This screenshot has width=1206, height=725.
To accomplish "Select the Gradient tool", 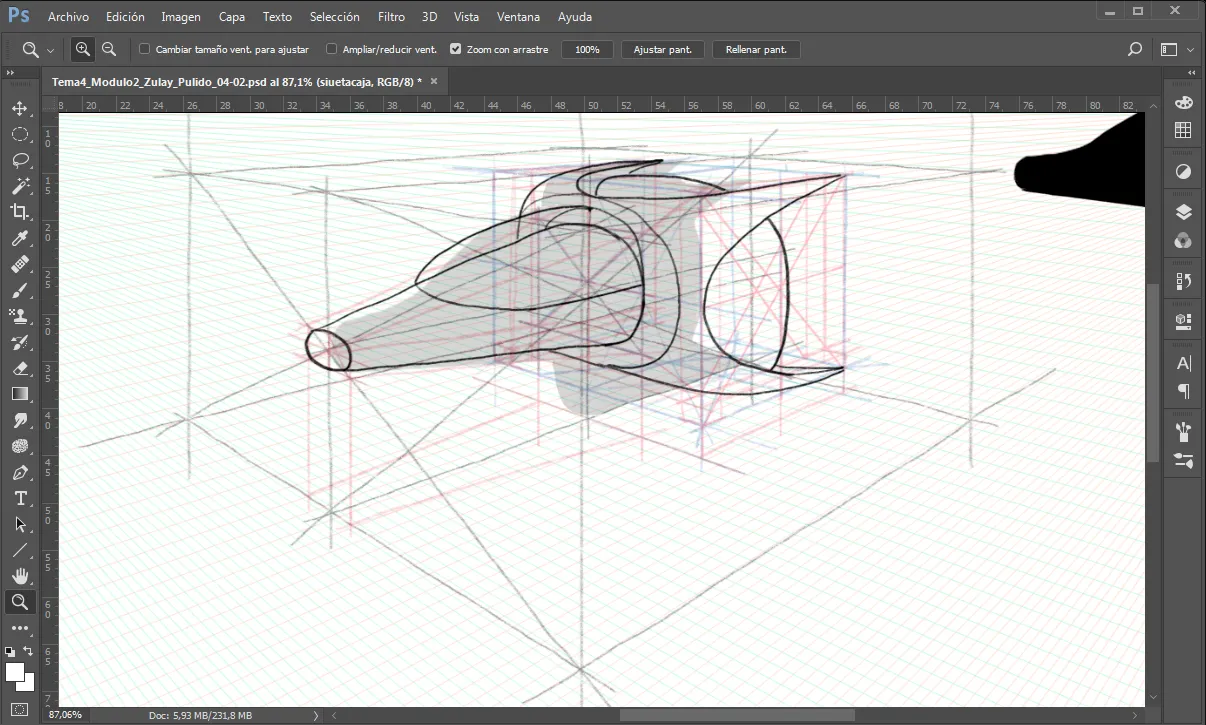I will coord(19,394).
